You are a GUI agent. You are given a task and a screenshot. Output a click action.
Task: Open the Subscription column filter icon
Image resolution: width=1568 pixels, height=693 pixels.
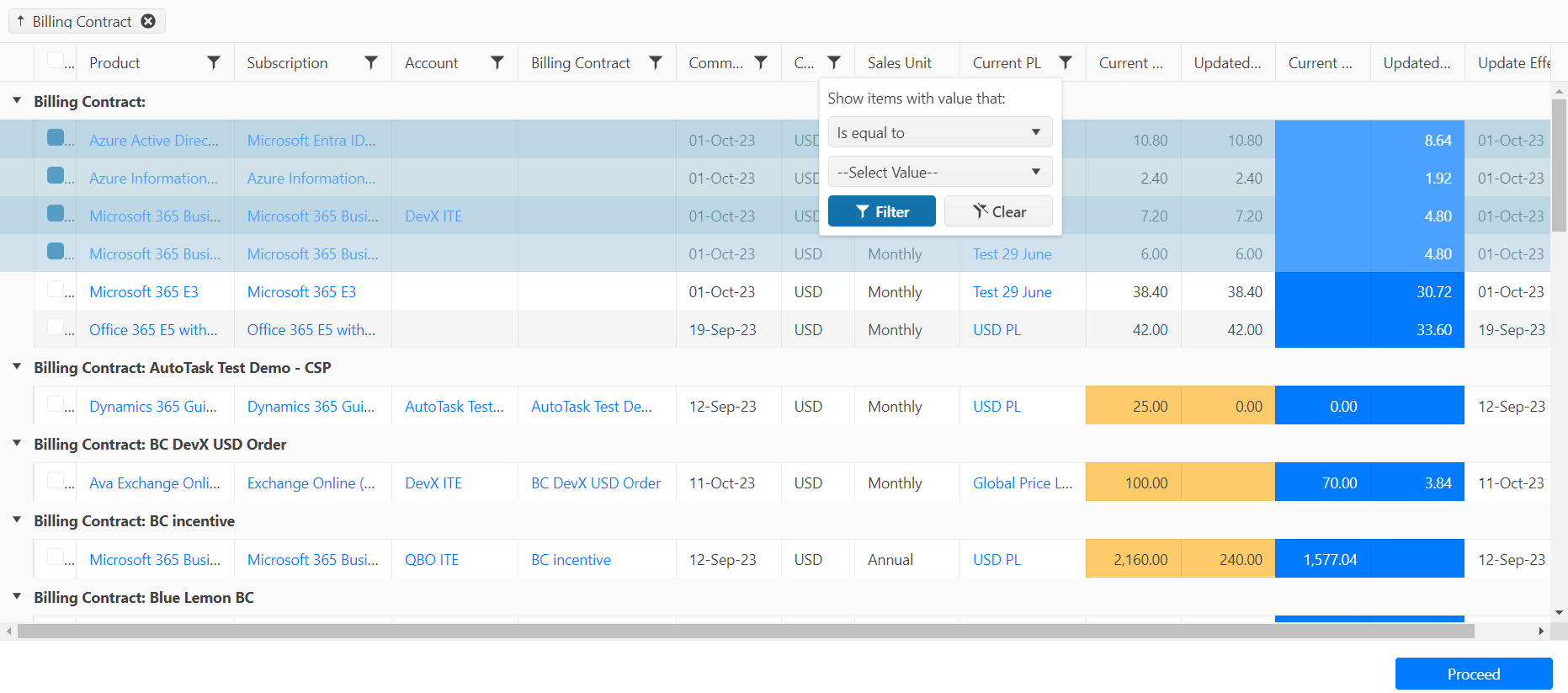(x=371, y=62)
